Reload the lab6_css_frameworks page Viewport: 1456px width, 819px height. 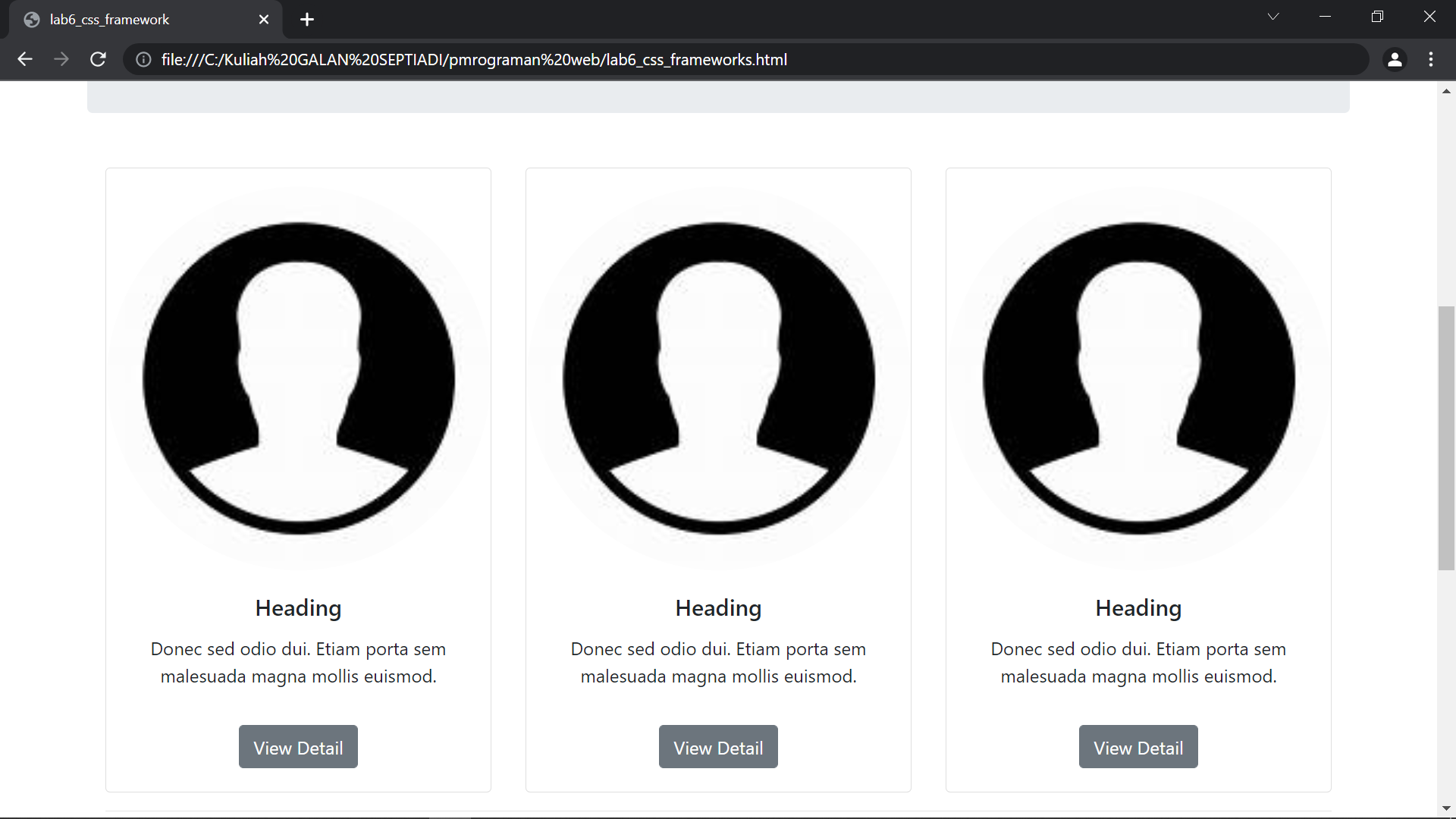[98, 59]
